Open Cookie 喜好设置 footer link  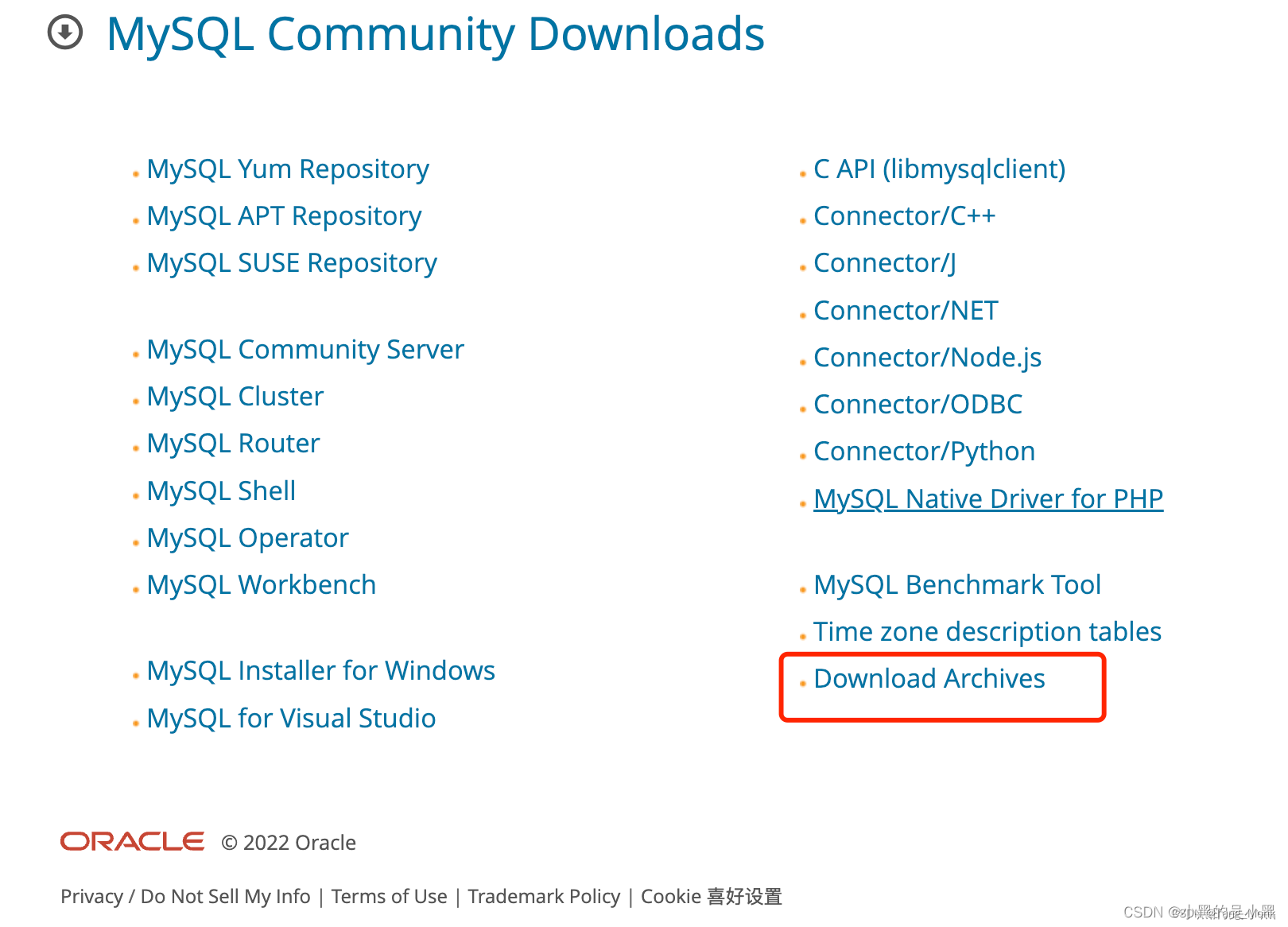click(712, 897)
